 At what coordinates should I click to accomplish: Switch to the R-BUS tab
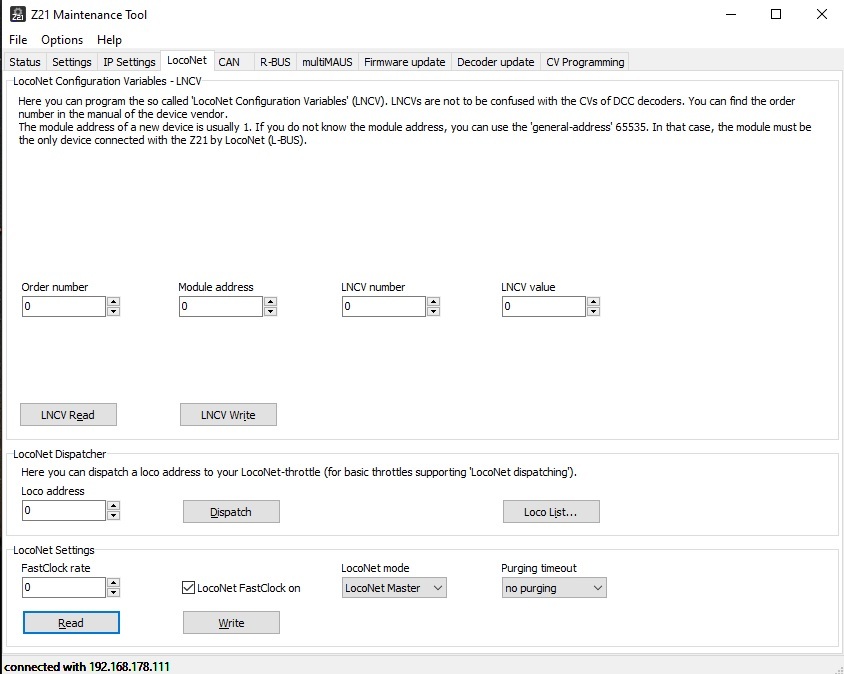pos(275,62)
